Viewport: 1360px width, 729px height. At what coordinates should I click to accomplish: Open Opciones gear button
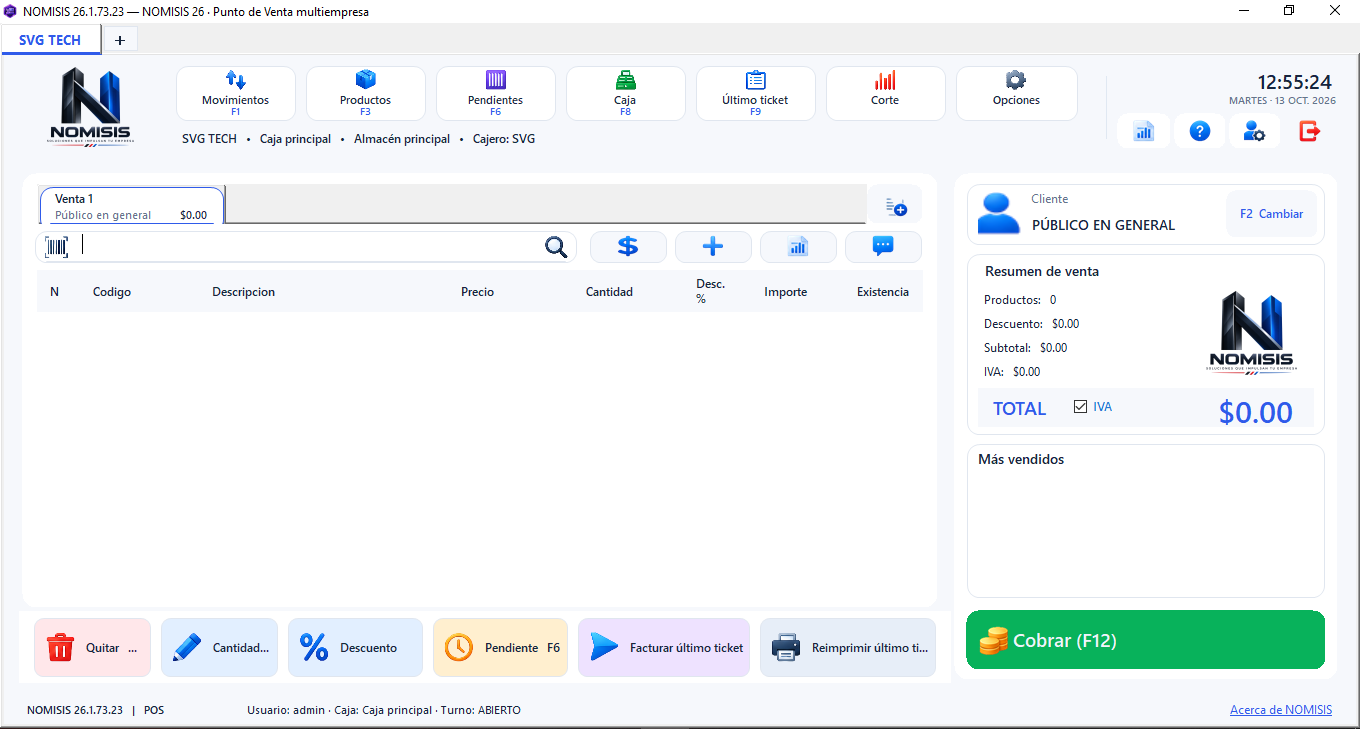(x=1017, y=93)
